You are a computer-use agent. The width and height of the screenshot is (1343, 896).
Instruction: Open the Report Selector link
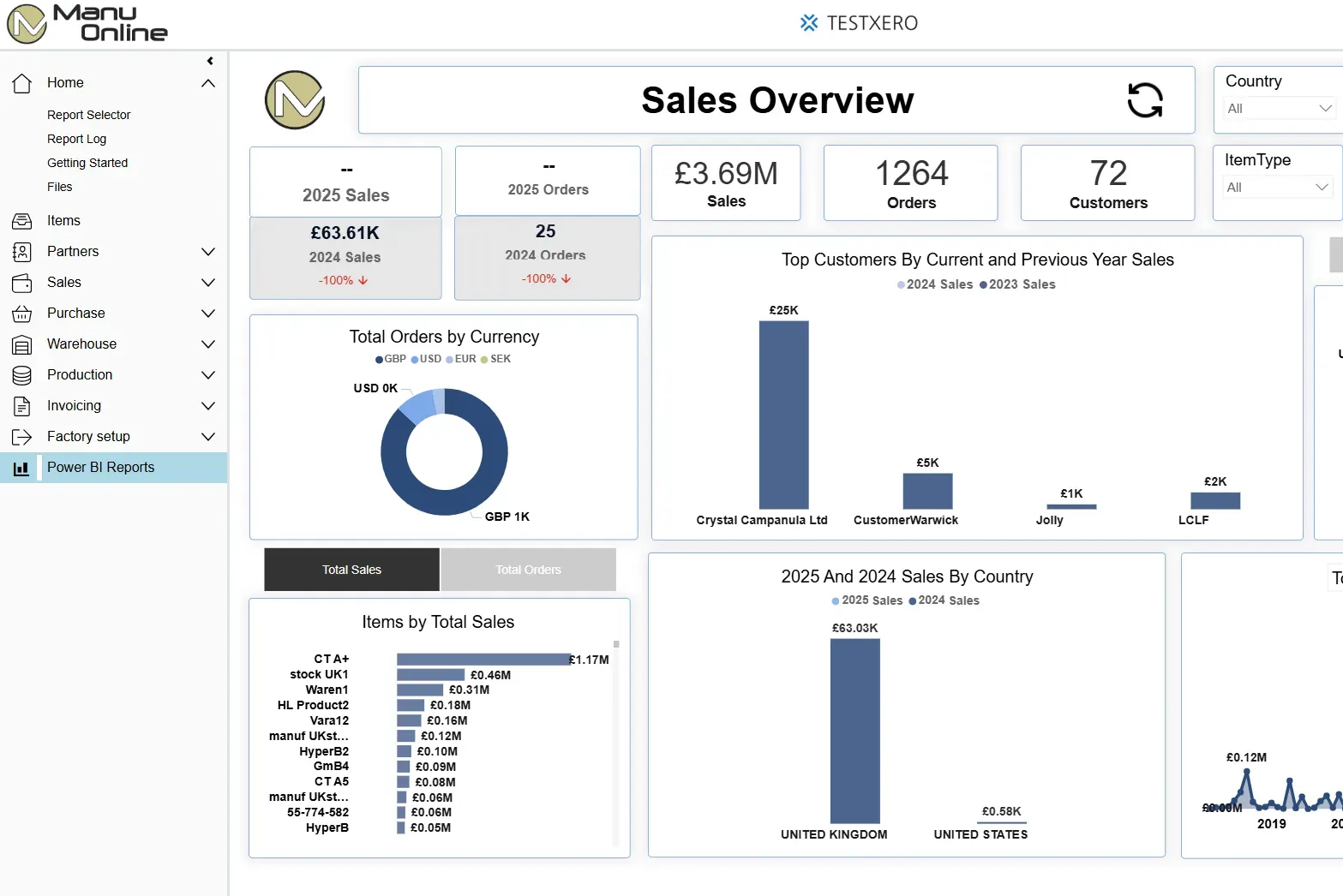(88, 114)
